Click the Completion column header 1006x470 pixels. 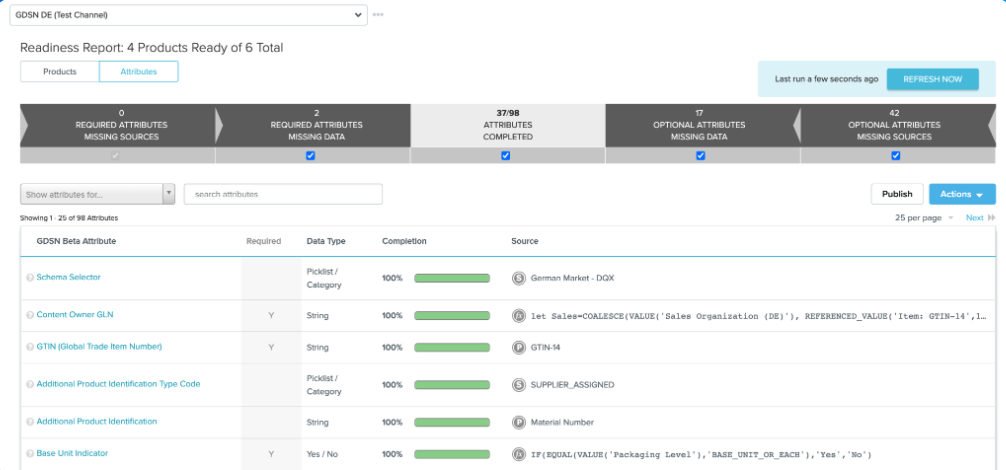(404, 241)
